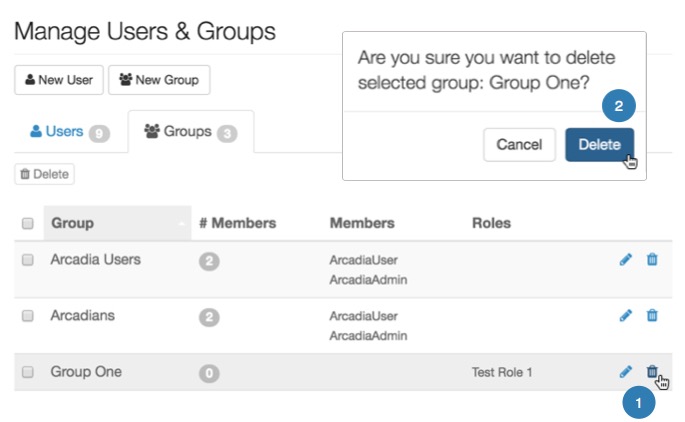Click the Test Role 1 role entry
Image resolution: width=685 pixels, height=422 pixels.
coord(502,373)
